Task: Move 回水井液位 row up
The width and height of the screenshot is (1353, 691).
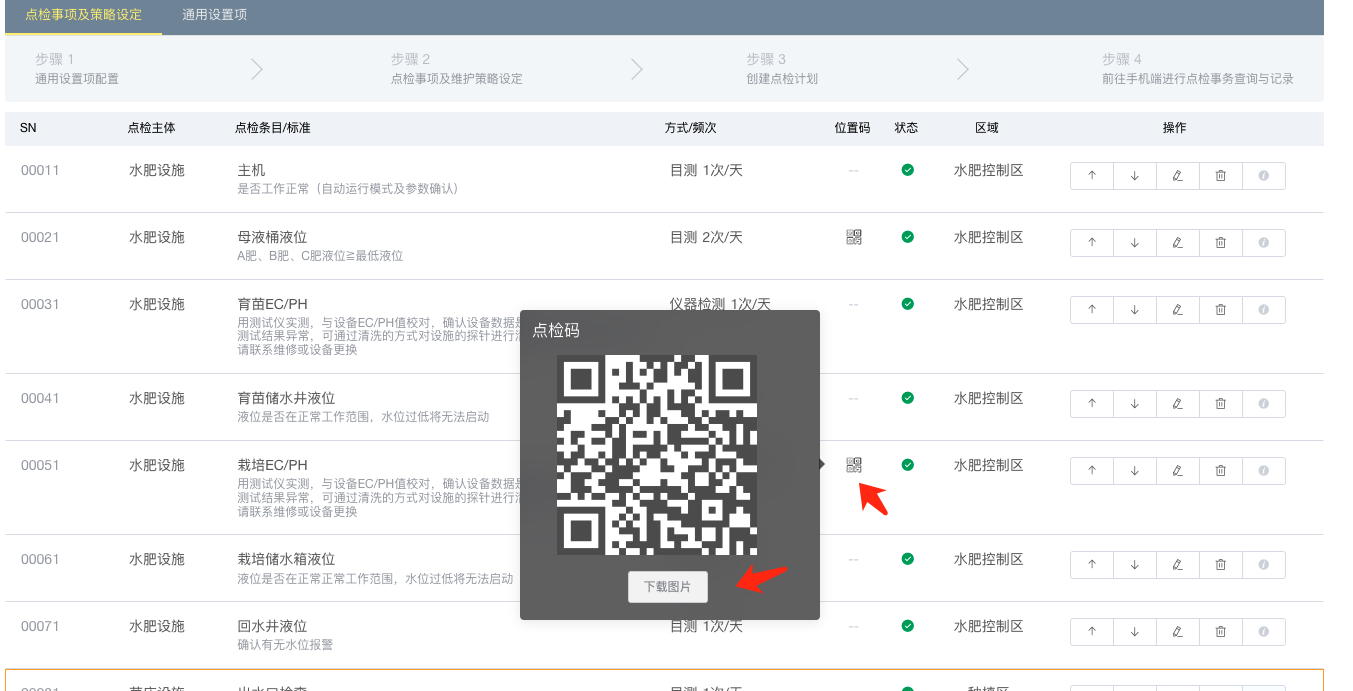Action: [x=1092, y=632]
